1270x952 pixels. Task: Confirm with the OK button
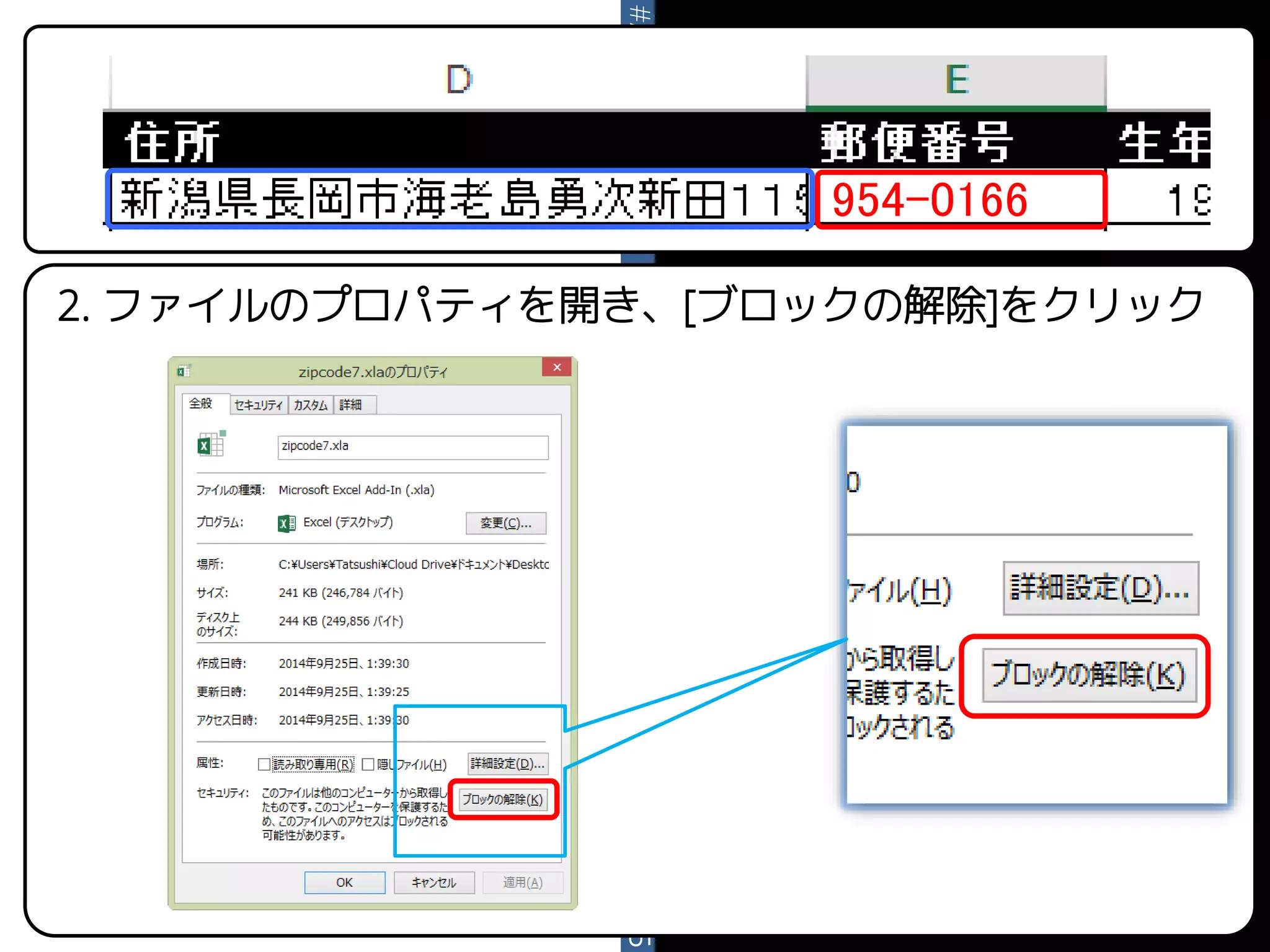click(345, 883)
